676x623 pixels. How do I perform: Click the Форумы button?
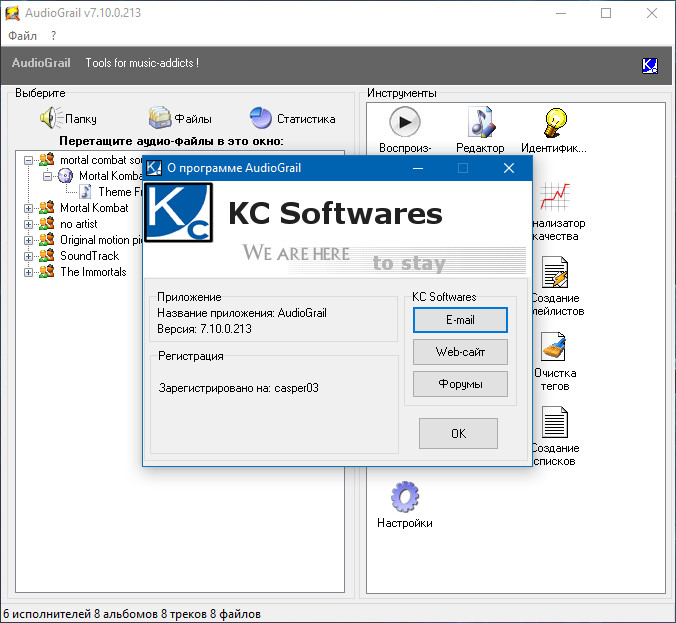[460, 384]
